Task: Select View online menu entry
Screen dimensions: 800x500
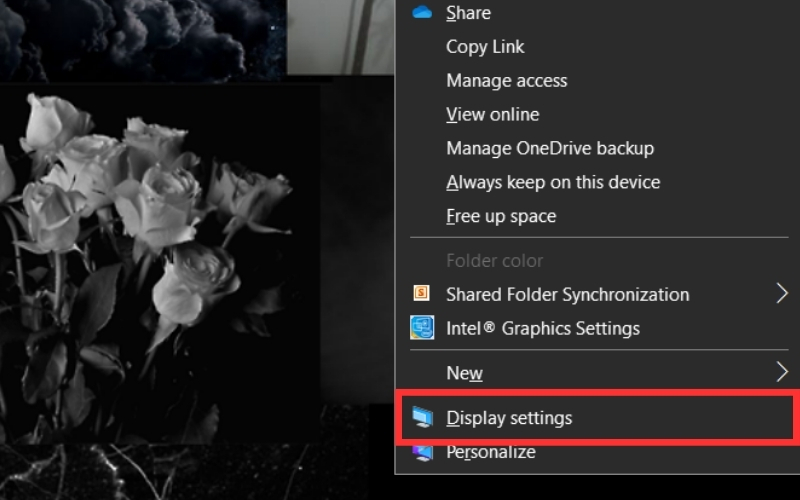Action: tap(492, 114)
